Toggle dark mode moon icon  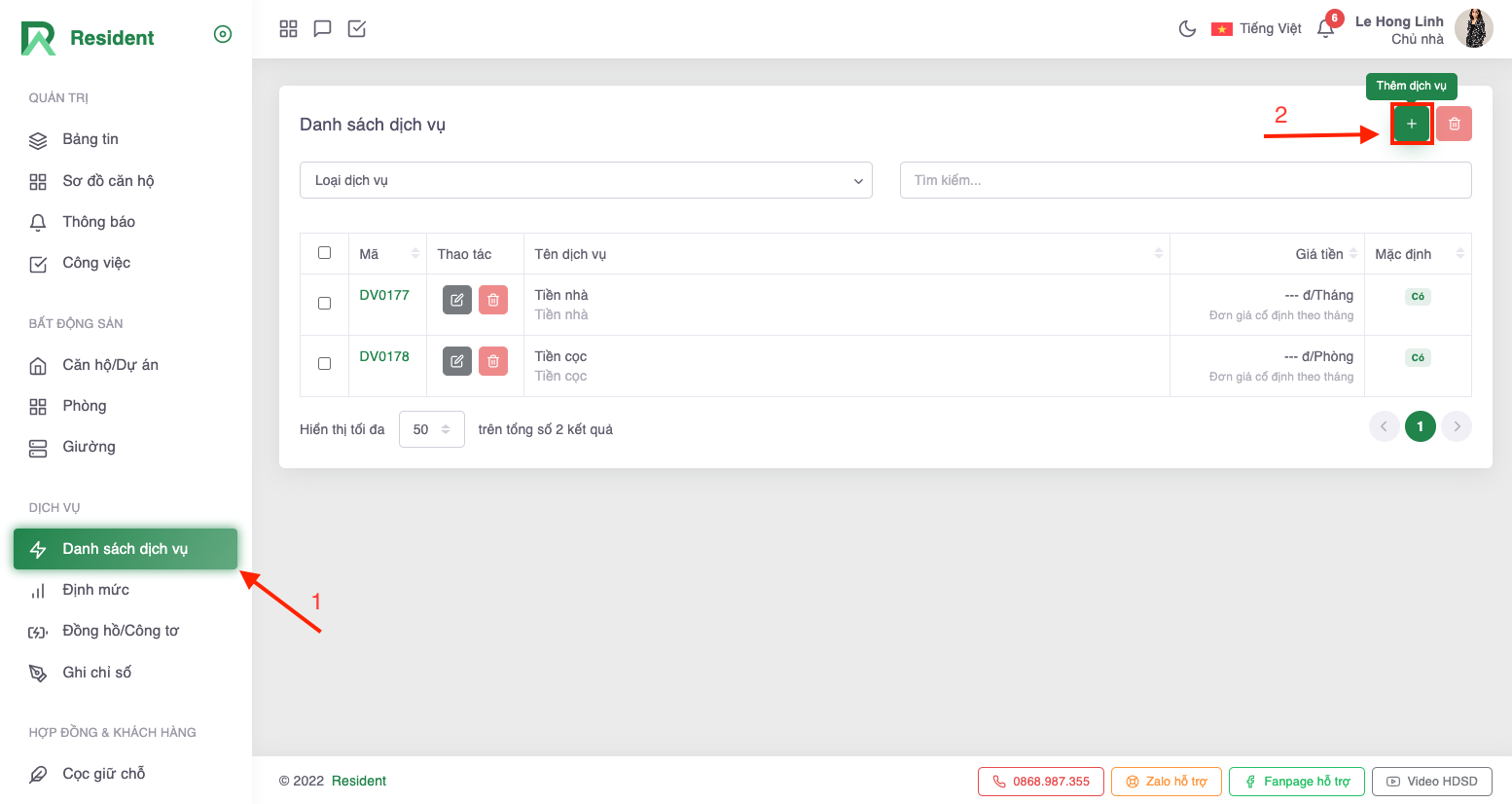pos(1187,29)
